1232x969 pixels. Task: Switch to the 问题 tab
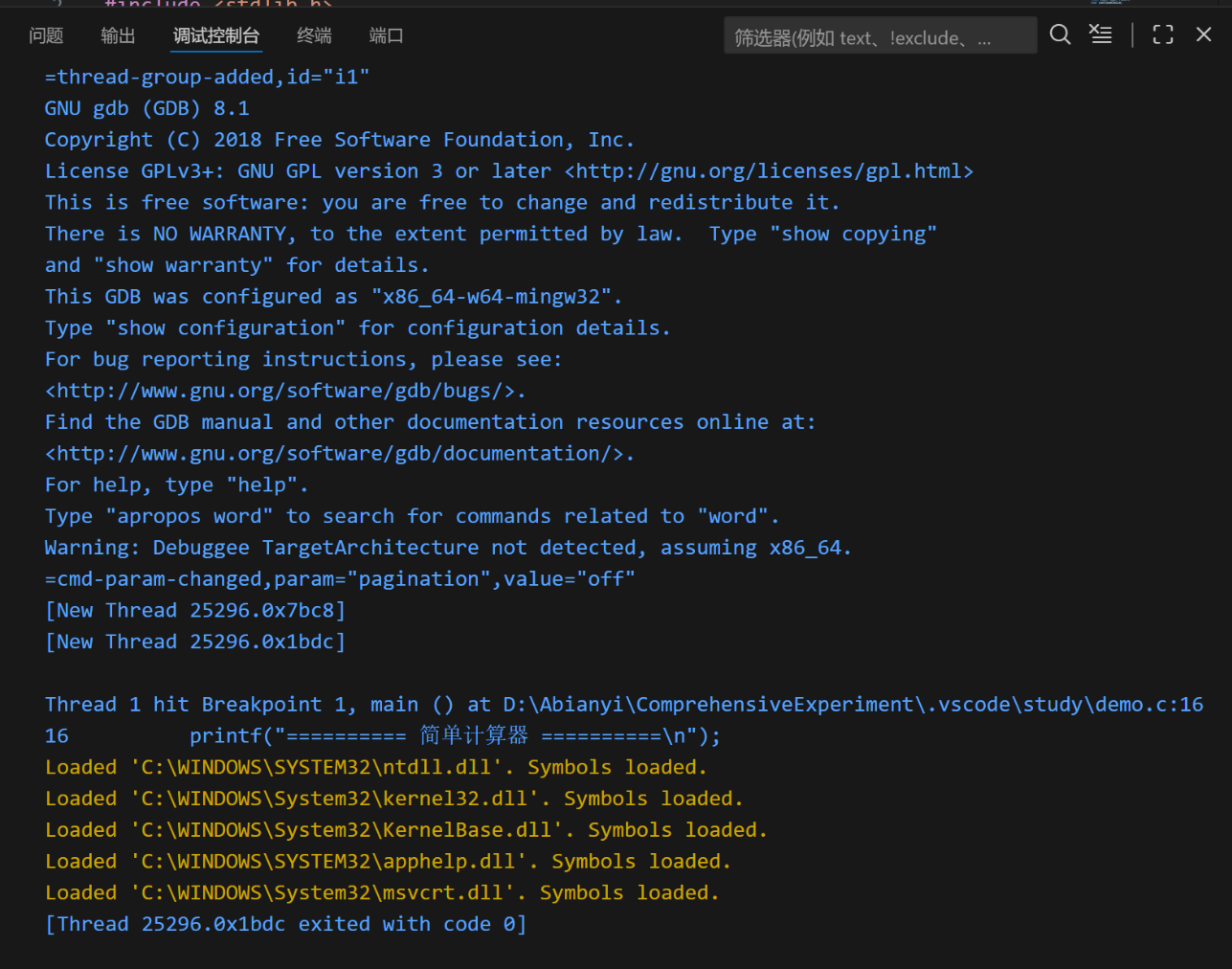pos(46,35)
